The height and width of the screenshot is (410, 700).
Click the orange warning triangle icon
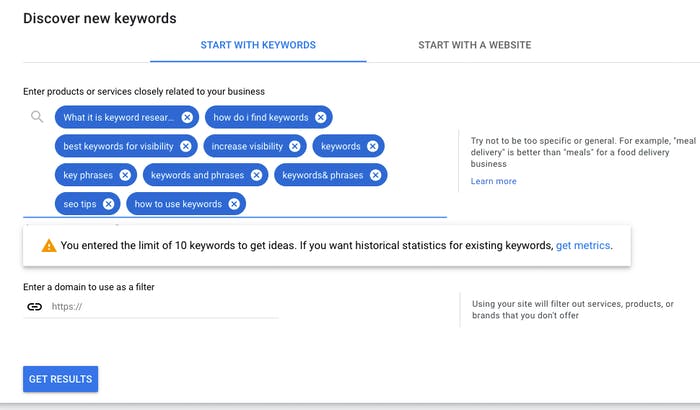[x=49, y=246]
